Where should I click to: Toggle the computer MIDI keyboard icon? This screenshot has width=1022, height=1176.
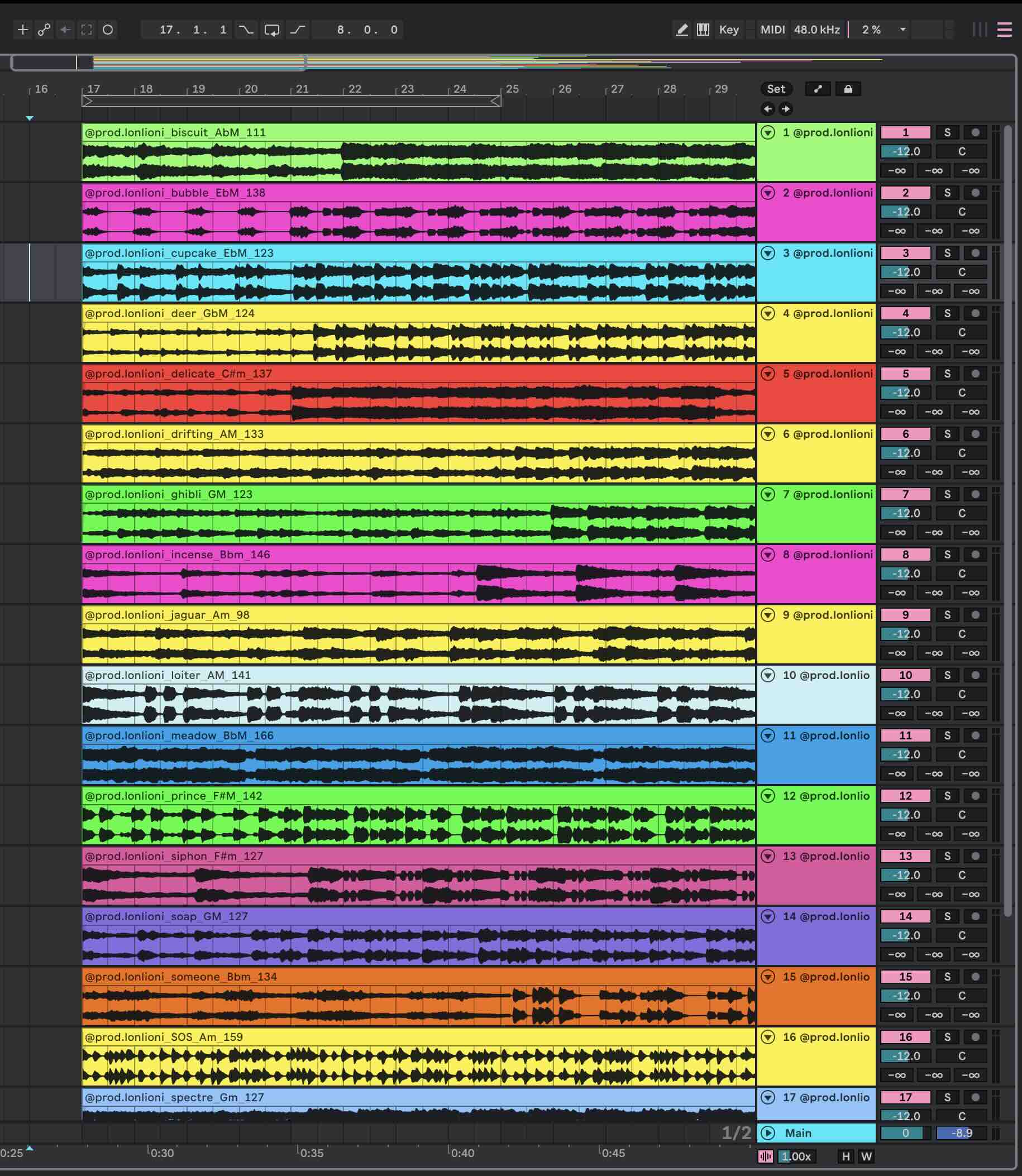pos(703,30)
